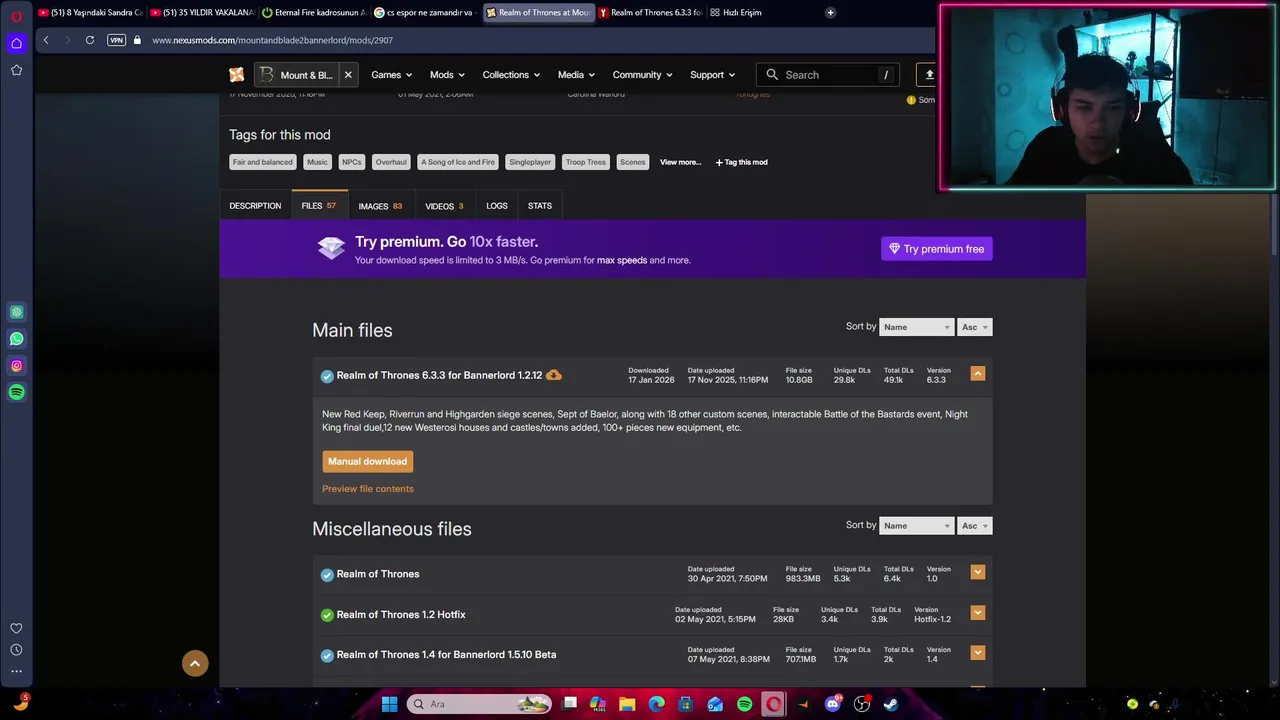Click the Nexus Mods search field
The image size is (1280, 720).
coord(828,75)
